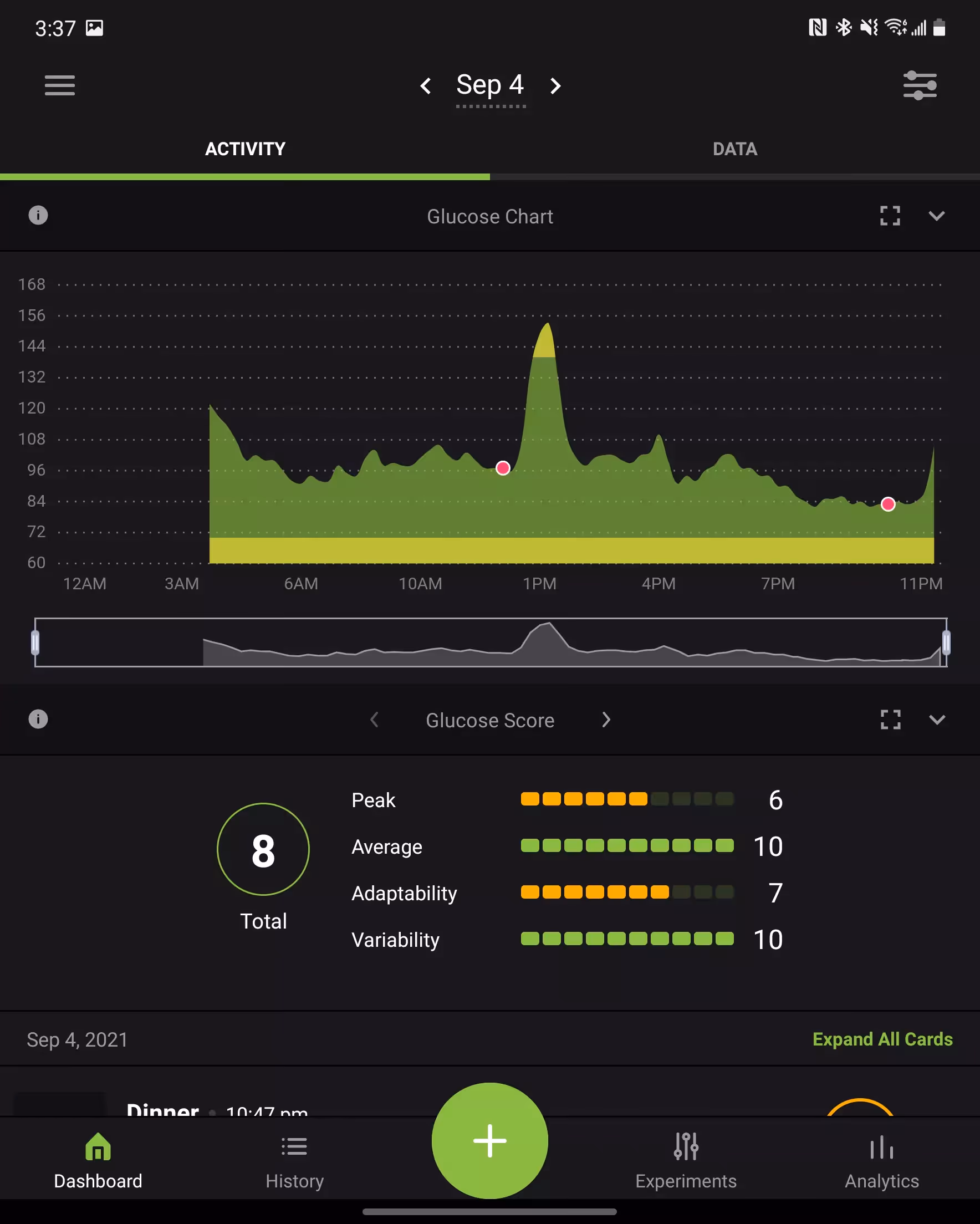Image resolution: width=980 pixels, height=1224 pixels.
Task: Stay on the ACTIVITY tab
Action: [x=246, y=149]
